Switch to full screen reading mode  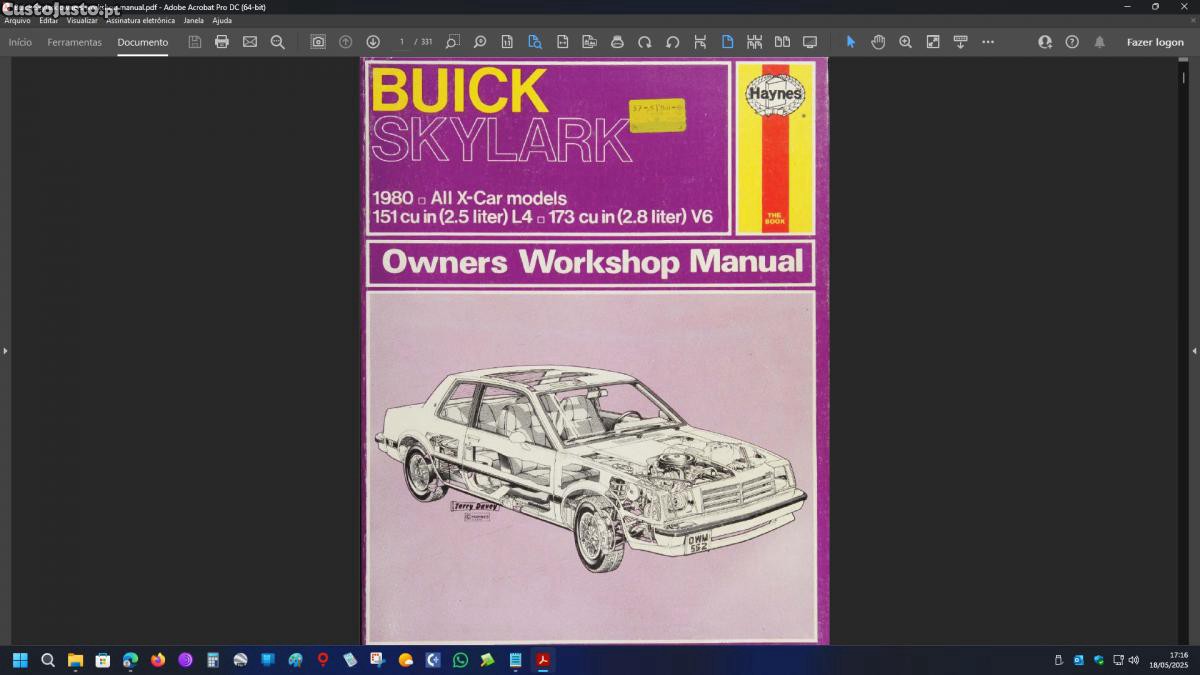click(x=810, y=42)
